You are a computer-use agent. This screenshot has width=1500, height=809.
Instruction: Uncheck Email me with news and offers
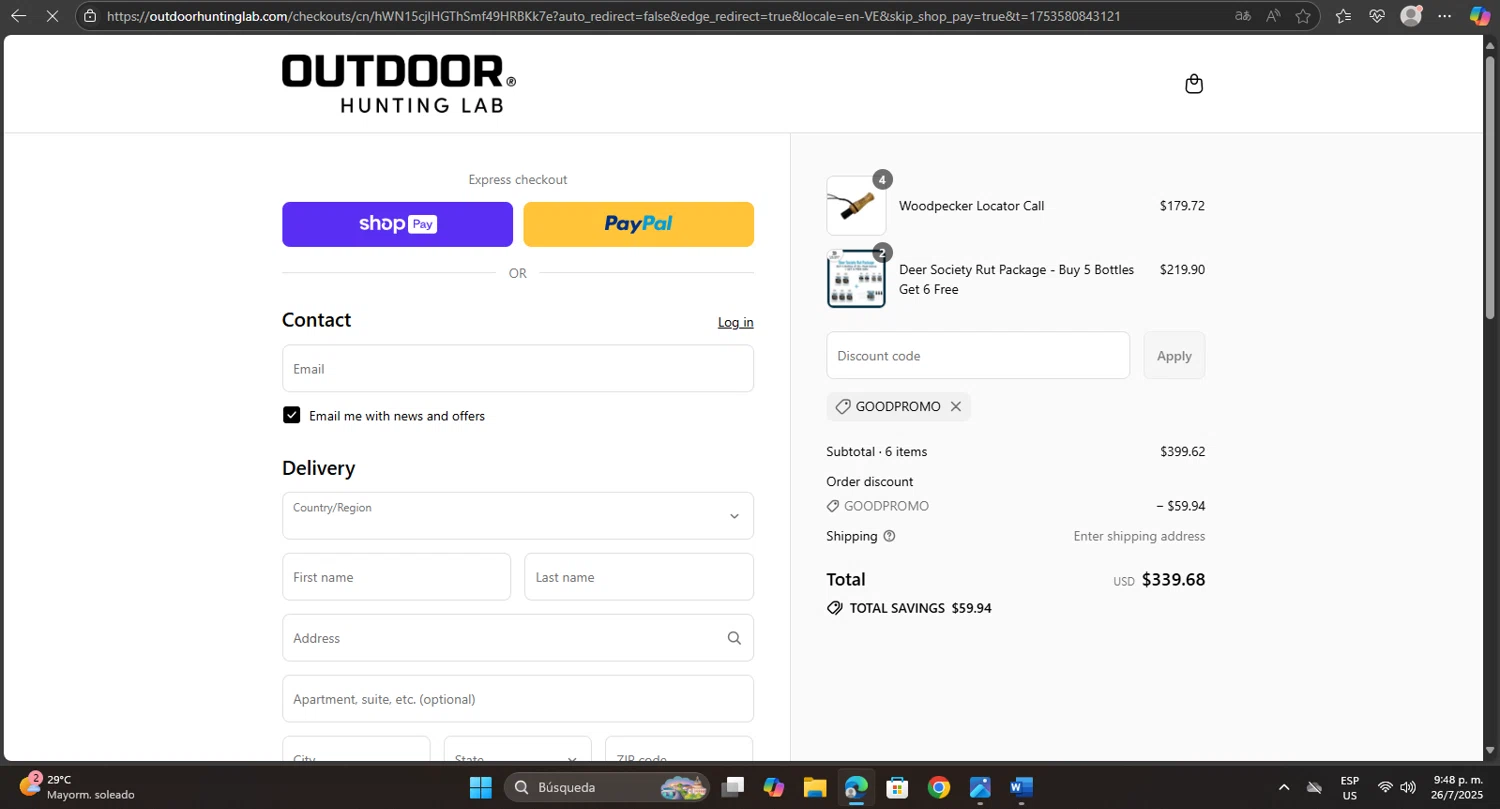pos(291,415)
